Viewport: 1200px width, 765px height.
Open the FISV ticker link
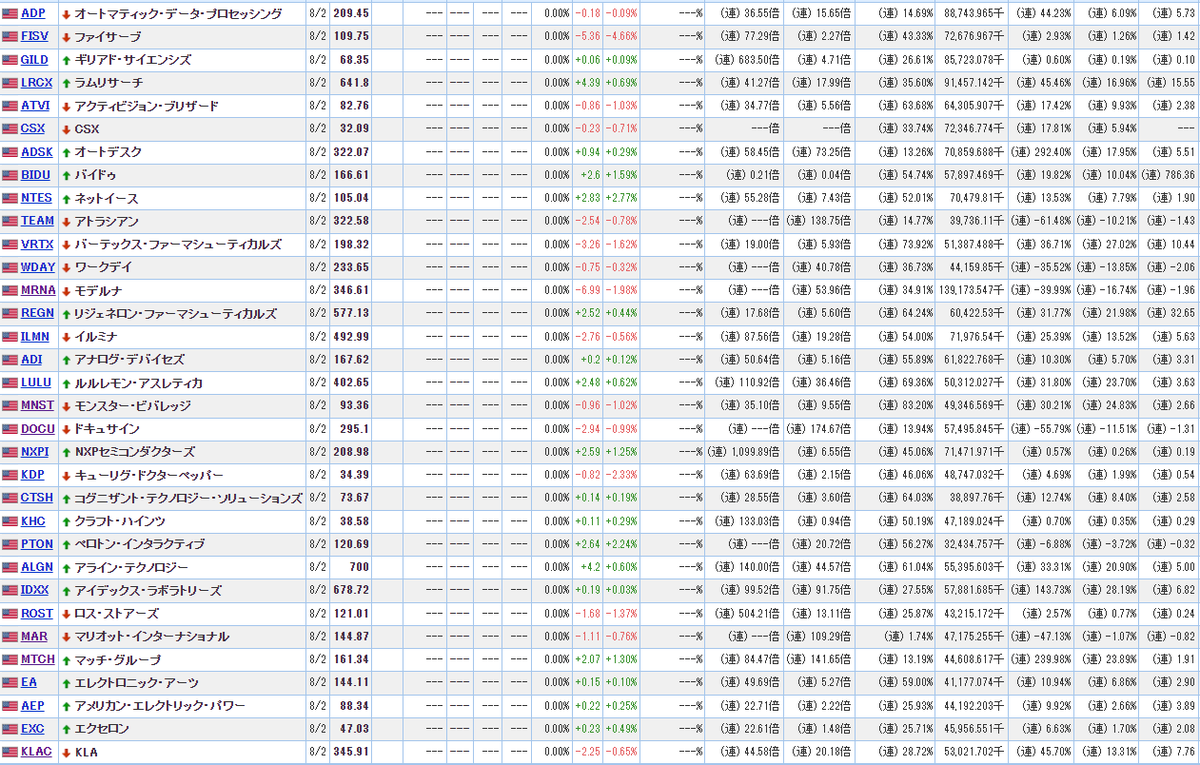coord(34,36)
